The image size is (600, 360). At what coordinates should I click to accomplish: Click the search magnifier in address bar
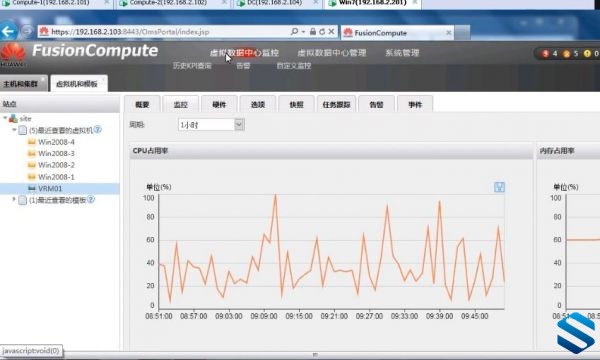coord(294,31)
